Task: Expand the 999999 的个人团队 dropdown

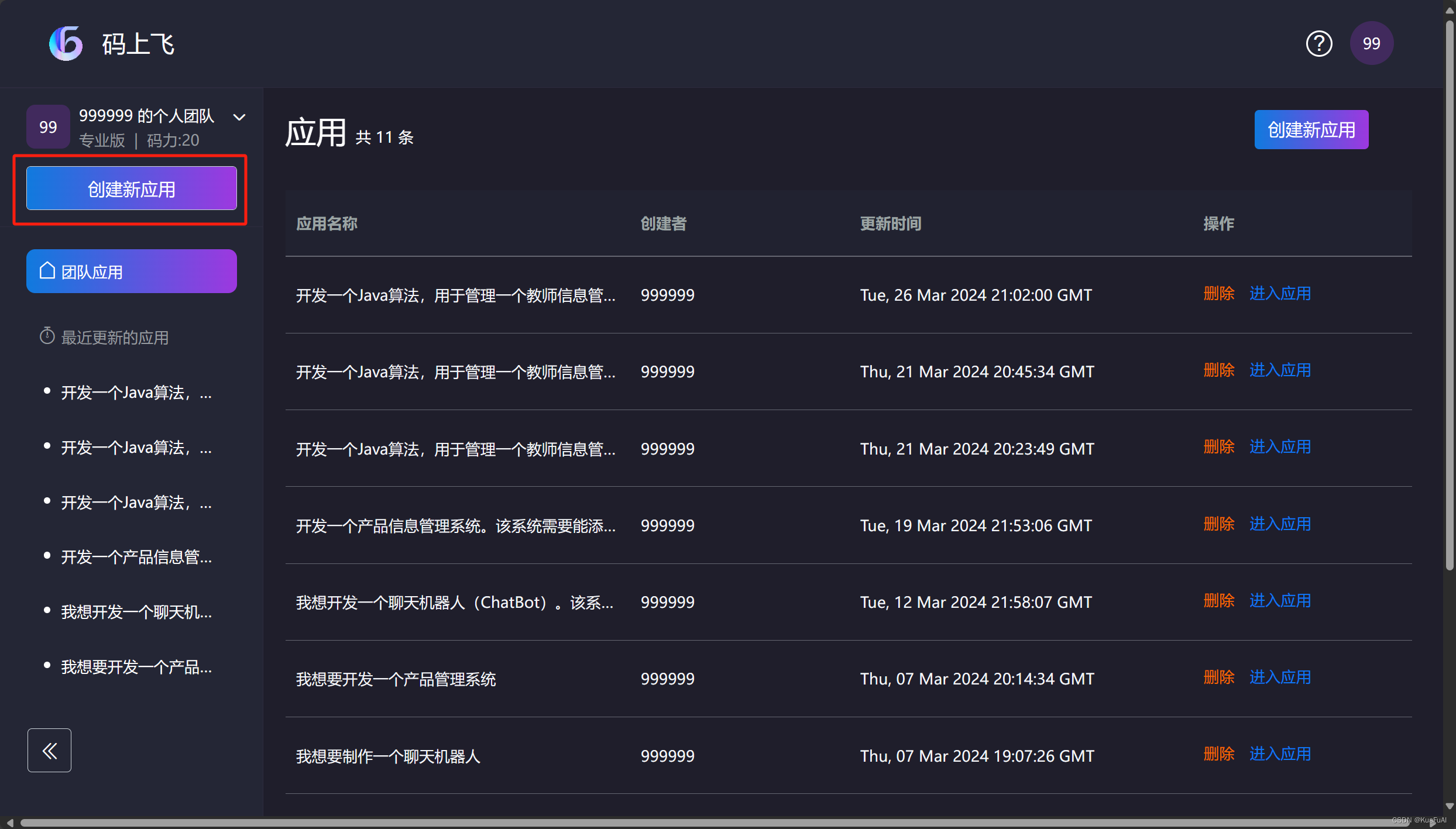Action: point(239,117)
